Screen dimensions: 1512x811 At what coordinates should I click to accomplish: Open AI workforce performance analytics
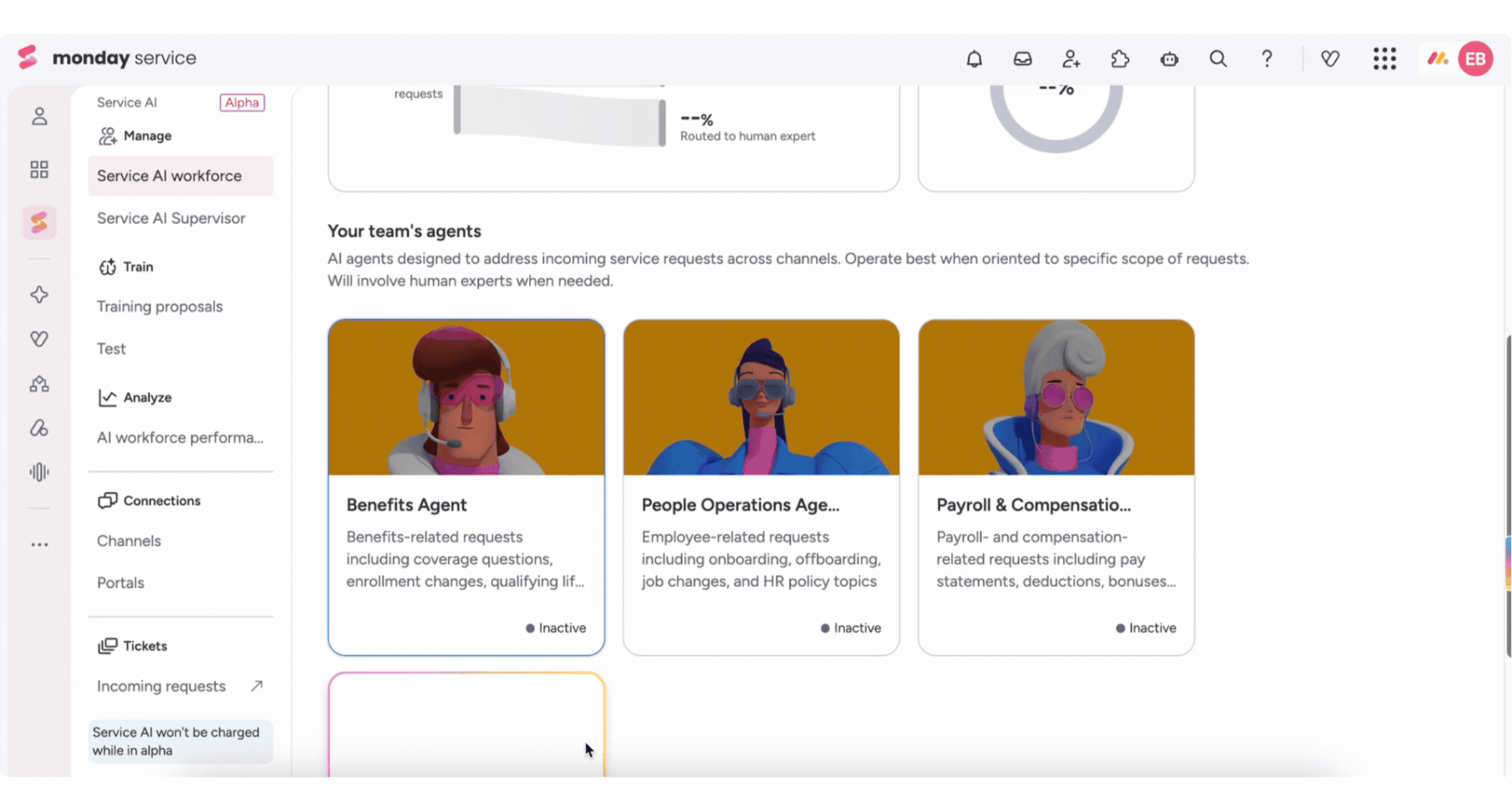[181, 437]
